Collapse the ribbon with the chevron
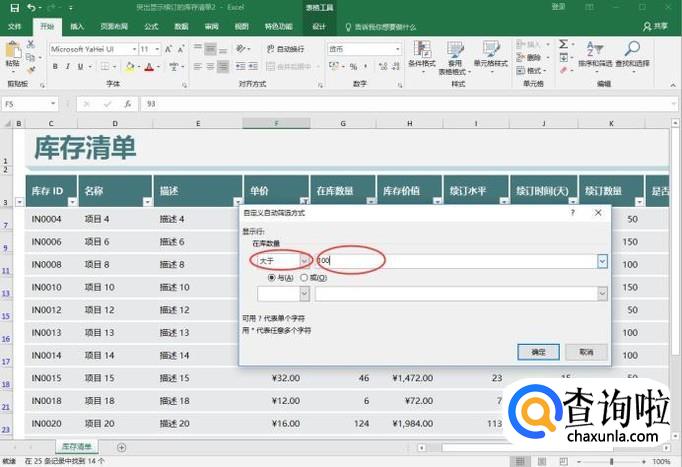The image size is (682, 467). click(673, 85)
